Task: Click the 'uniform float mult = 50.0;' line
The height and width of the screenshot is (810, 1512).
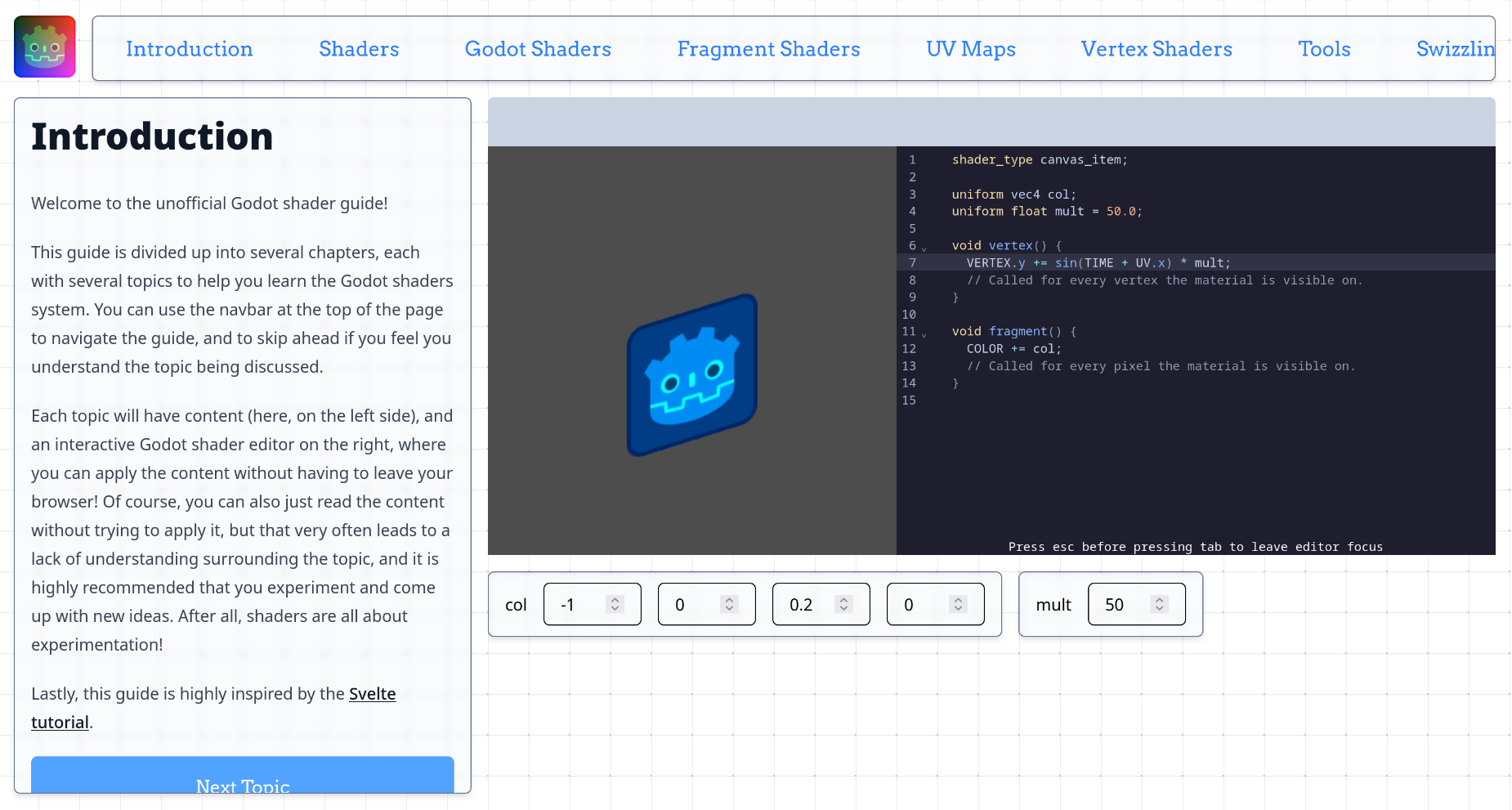Action: click(x=1047, y=212)
